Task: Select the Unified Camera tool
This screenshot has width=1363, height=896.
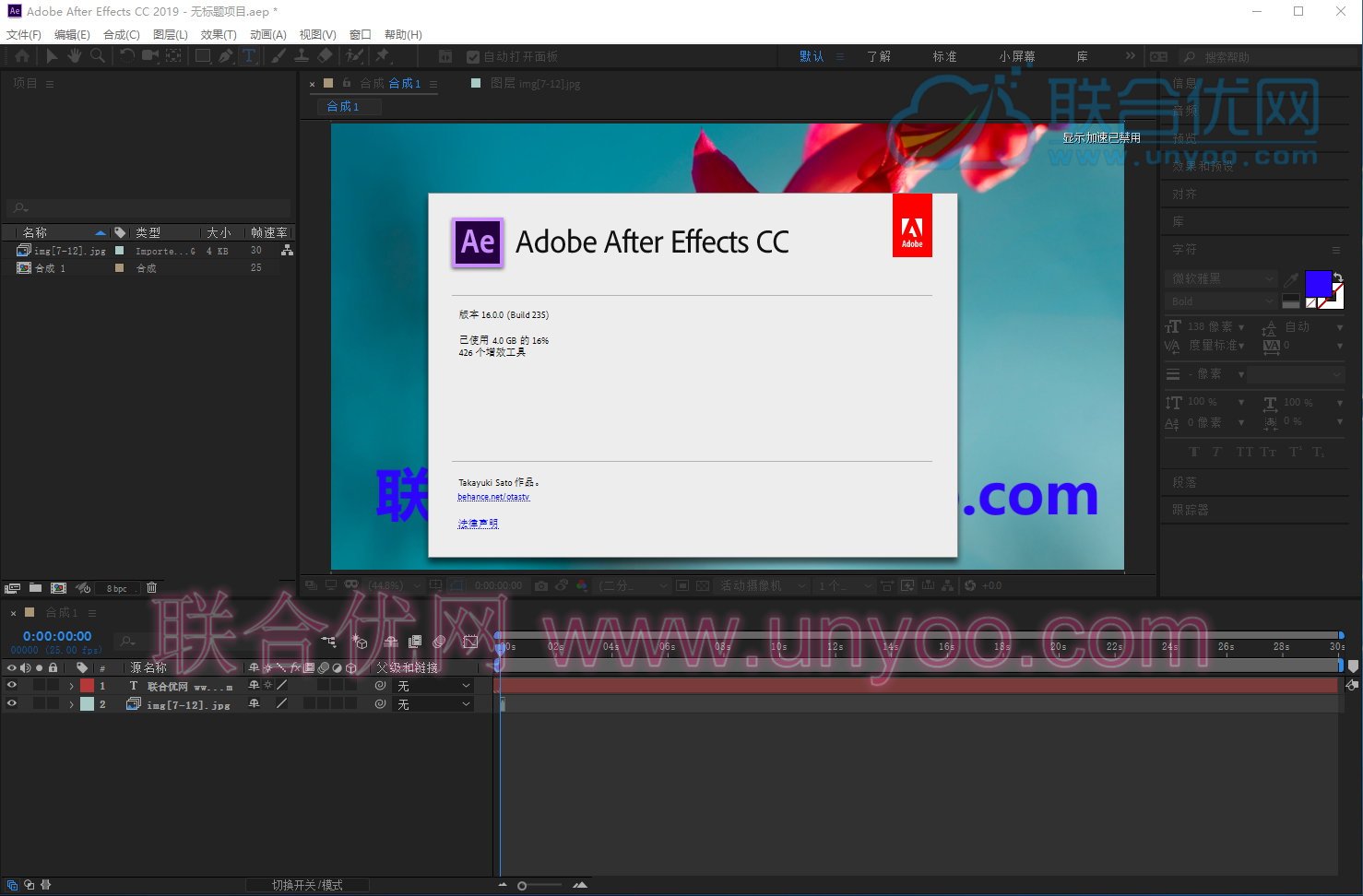Action: [149, 56]
